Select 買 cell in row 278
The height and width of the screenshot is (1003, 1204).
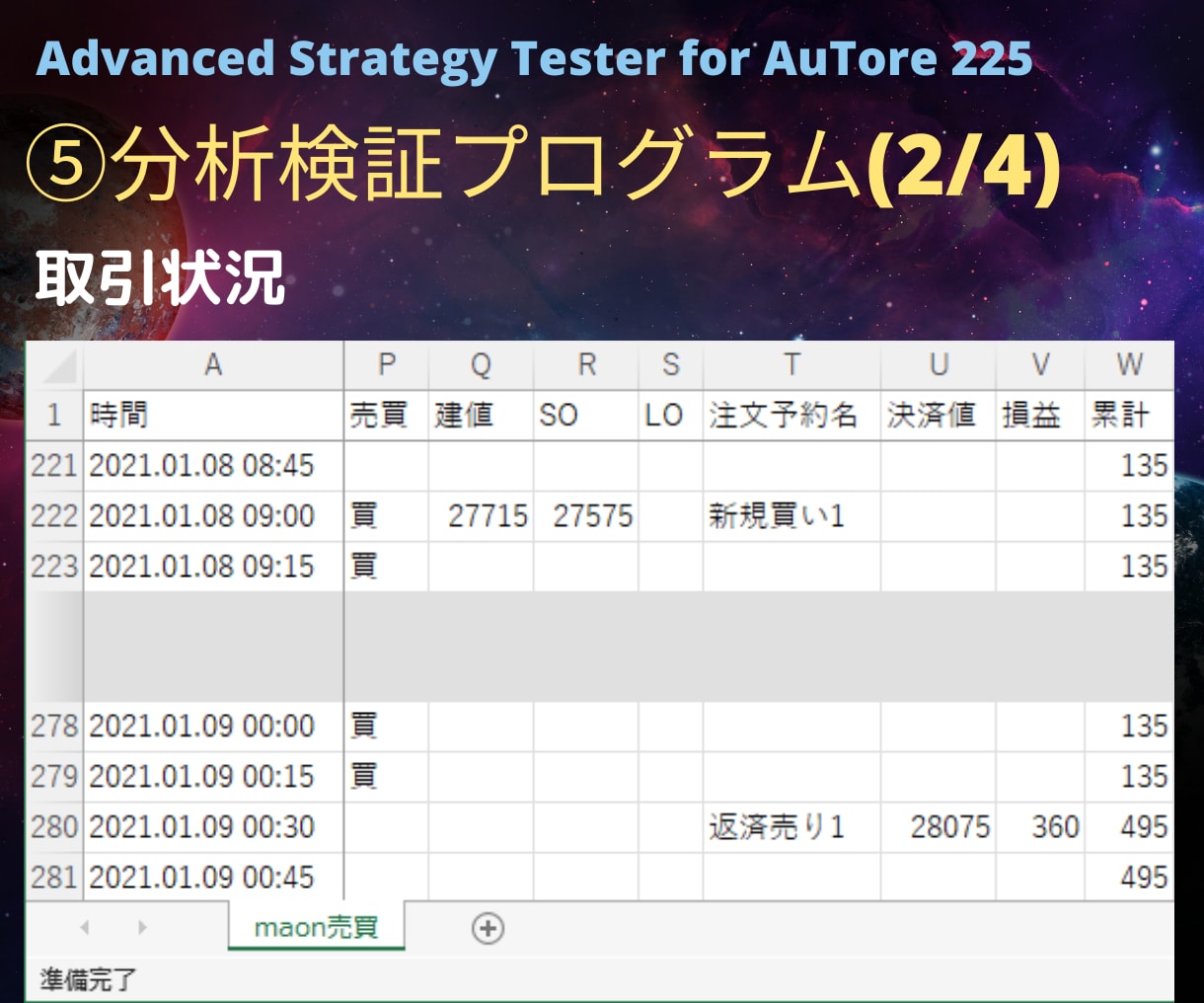[x=386, y=726]
